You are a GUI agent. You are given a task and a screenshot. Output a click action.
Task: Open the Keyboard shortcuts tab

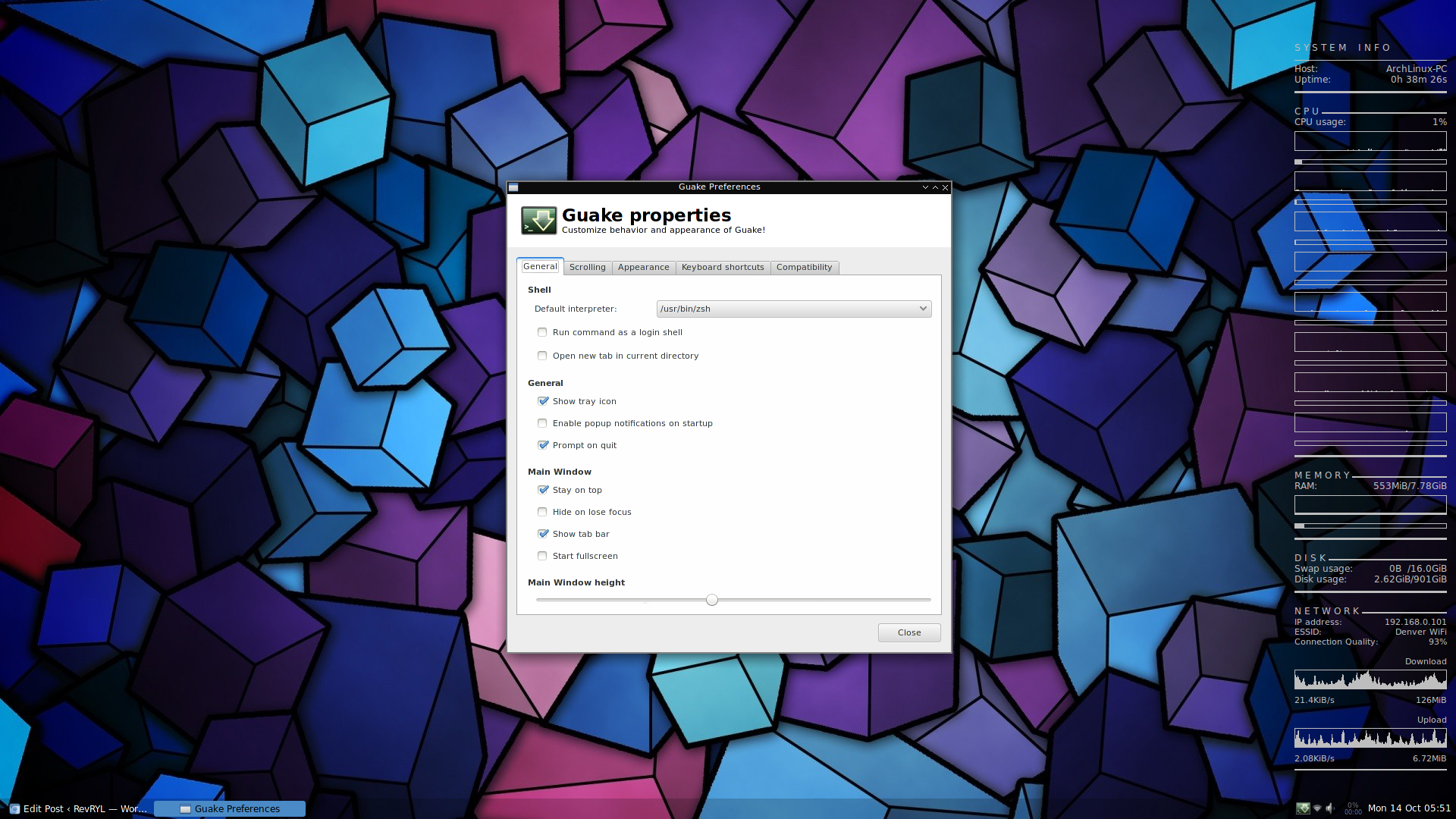point(723,267)
